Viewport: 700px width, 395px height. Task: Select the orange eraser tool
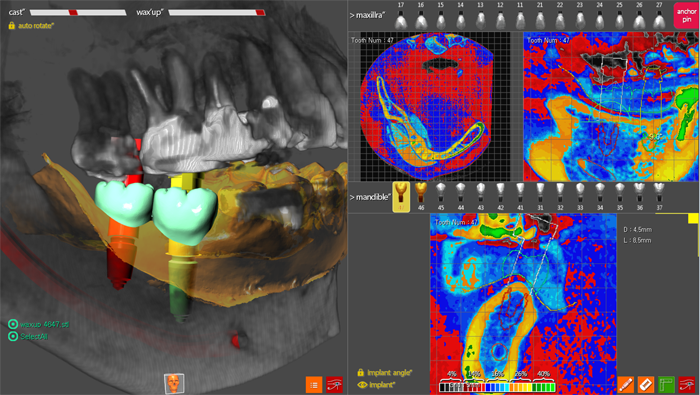(646, 385)
